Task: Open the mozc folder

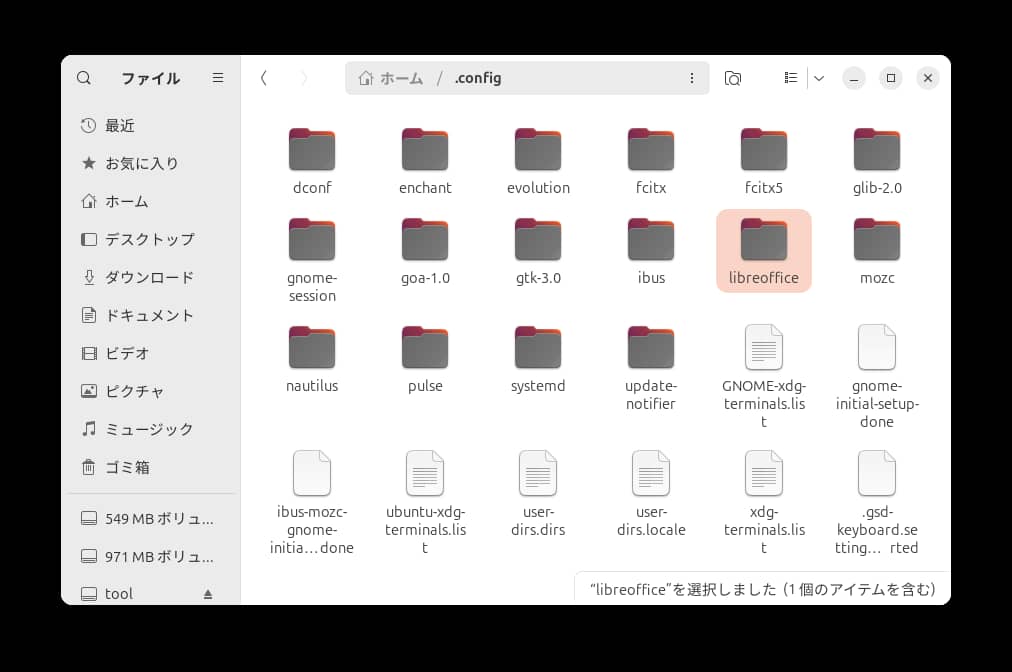Action: pyautogui.click(x=877, y=240)
